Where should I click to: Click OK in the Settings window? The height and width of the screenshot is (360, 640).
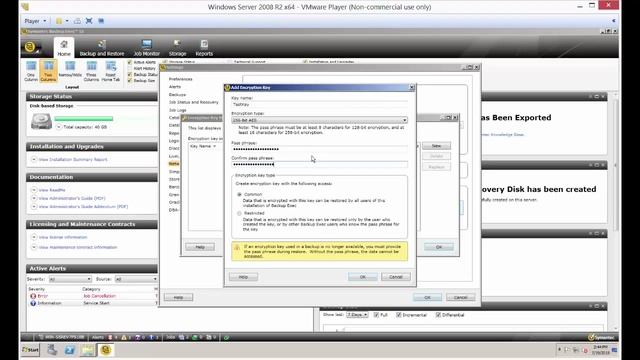click(x=427, y=297)
